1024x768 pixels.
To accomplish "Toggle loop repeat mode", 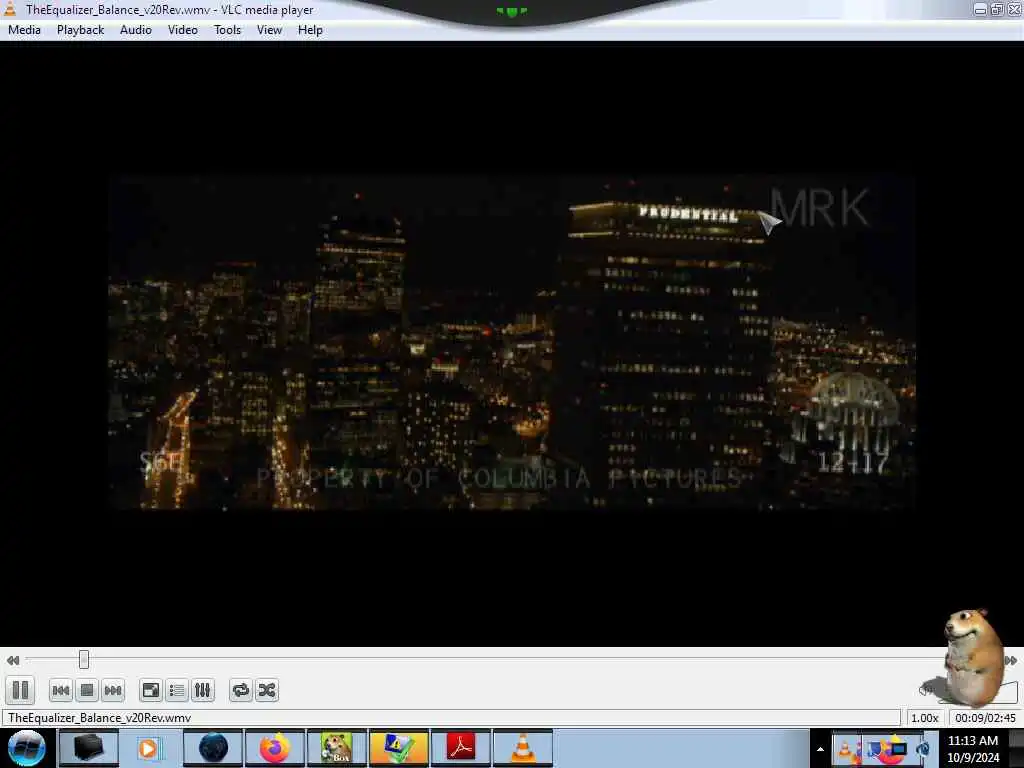I will [x=241, y=690].
